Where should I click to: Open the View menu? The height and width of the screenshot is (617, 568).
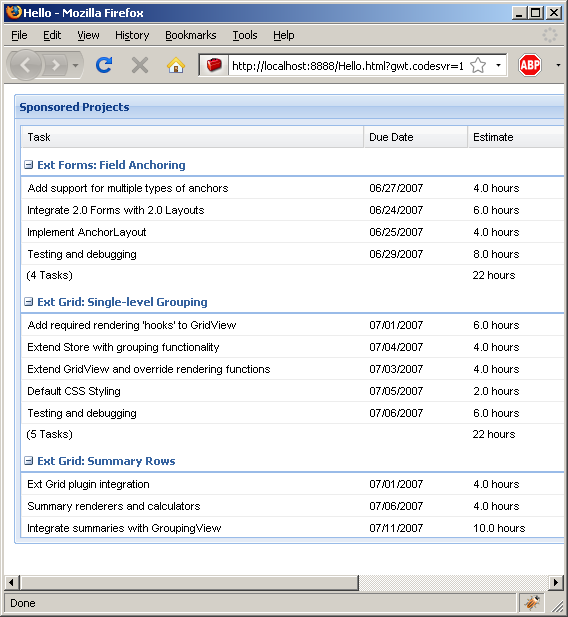(88, 35)
